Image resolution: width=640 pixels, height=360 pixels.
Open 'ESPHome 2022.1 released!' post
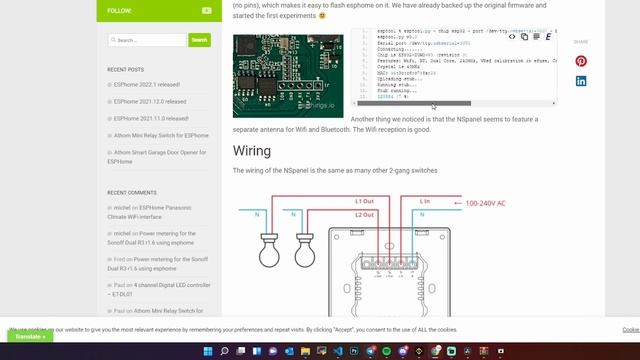point(147,84)
